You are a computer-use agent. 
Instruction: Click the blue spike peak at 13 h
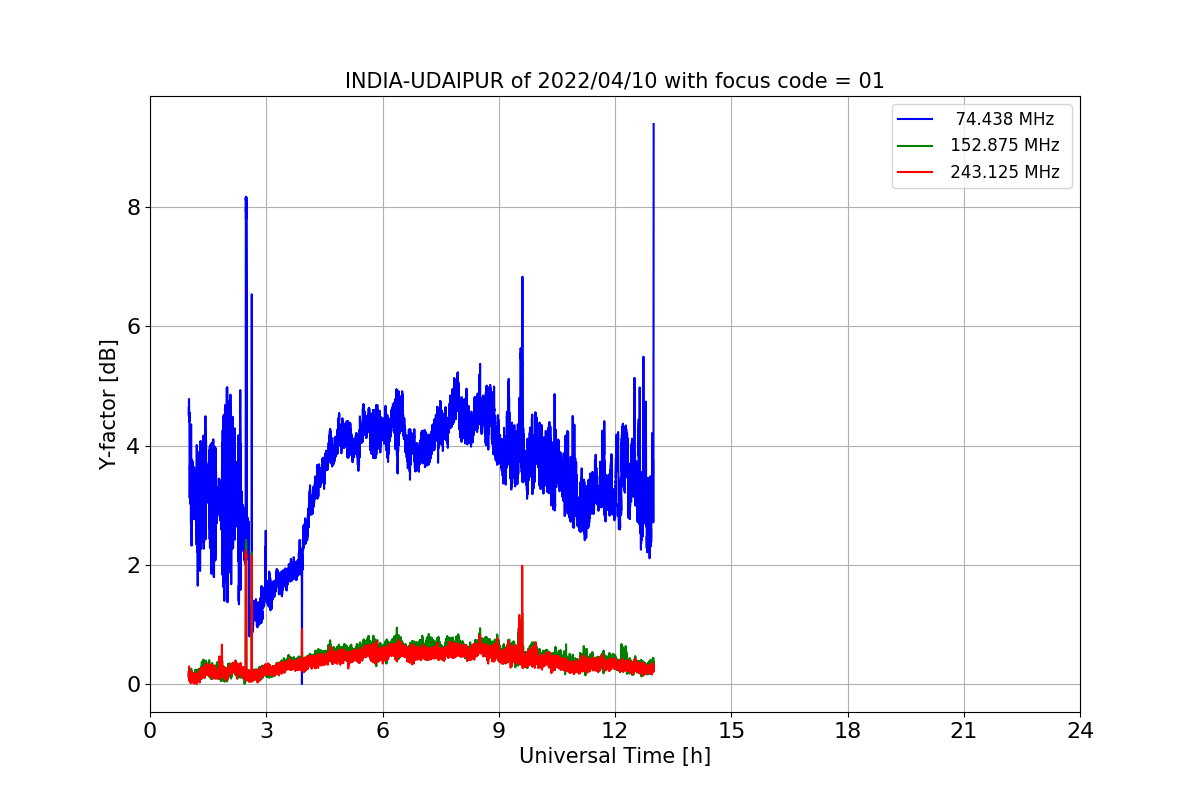[x=653, y=125]
